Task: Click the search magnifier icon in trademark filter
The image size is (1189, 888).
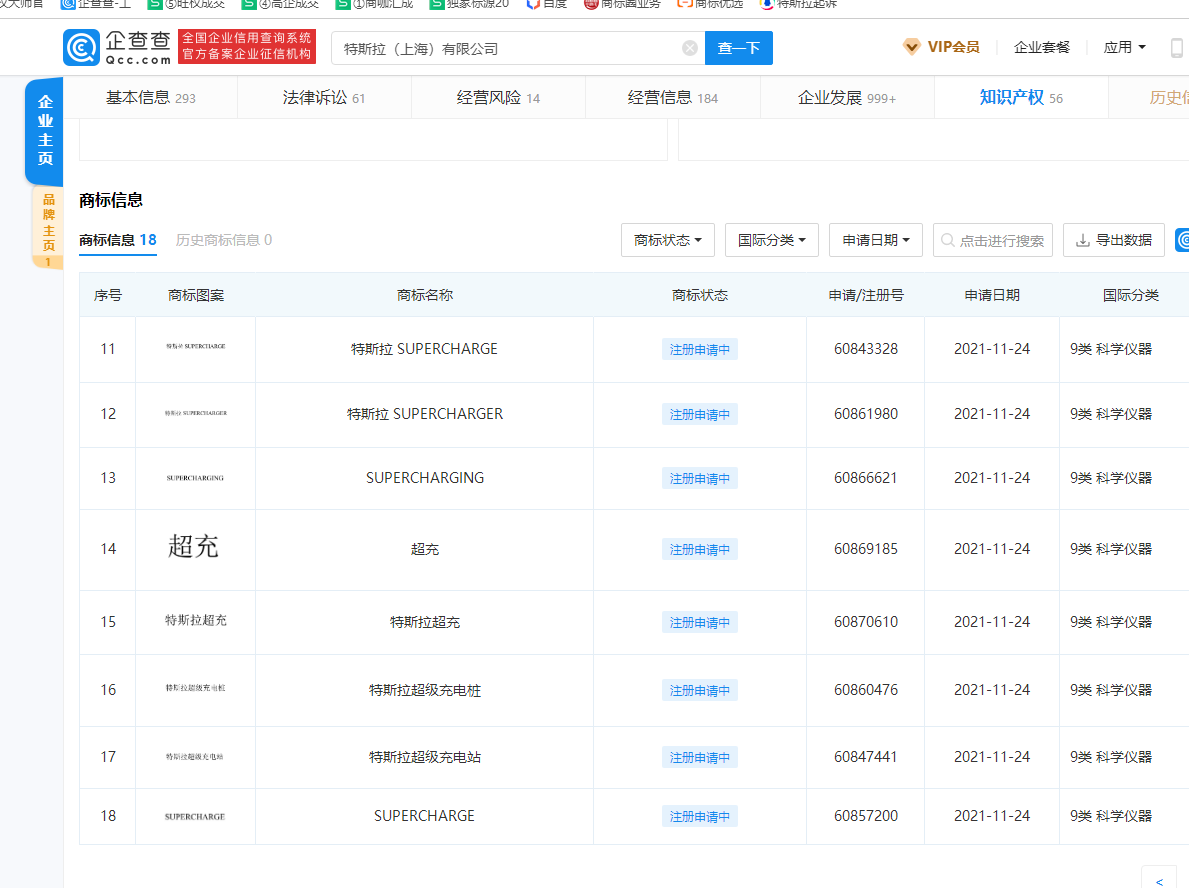Action: (947, 240)
